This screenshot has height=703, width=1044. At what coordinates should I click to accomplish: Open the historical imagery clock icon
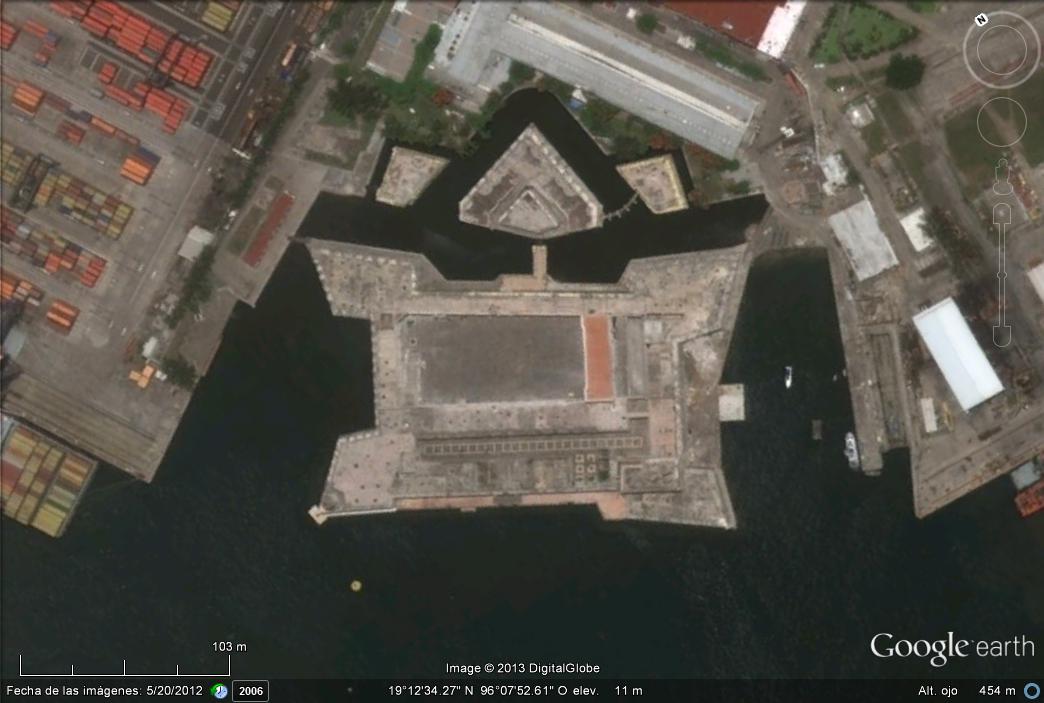click(x=219, y=691)
